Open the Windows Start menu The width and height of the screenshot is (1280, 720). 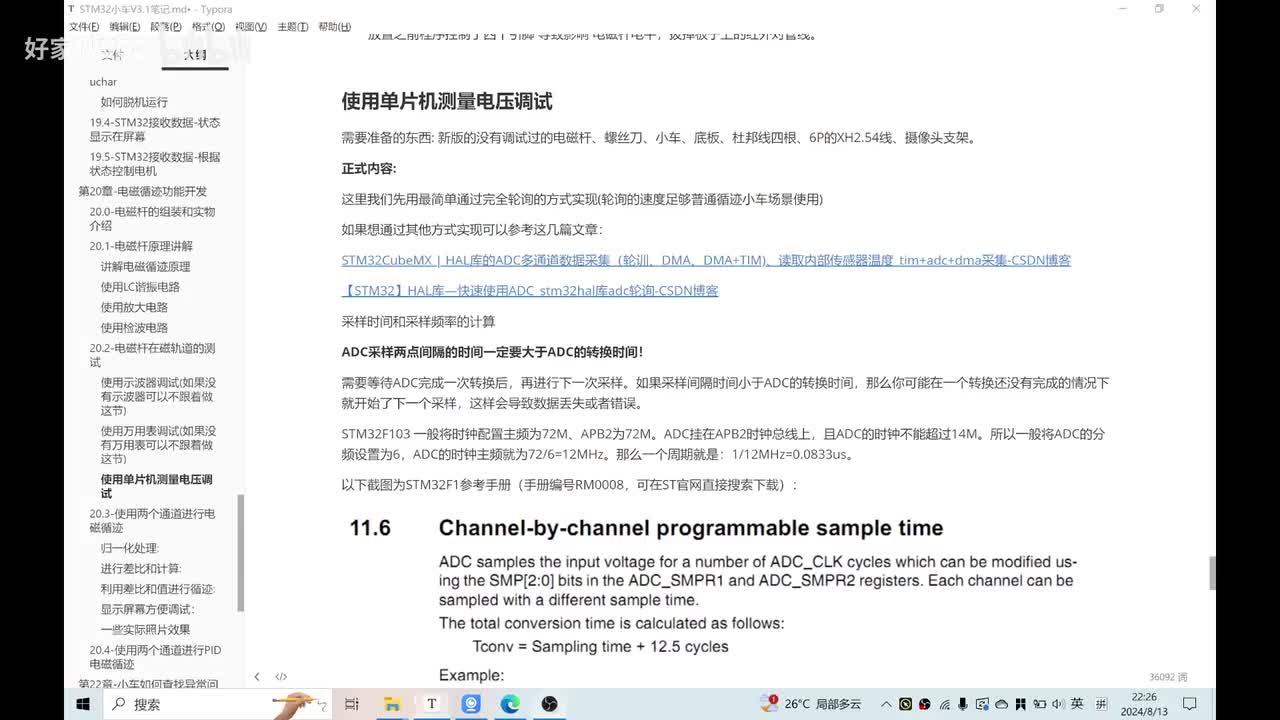click(83, 704)
